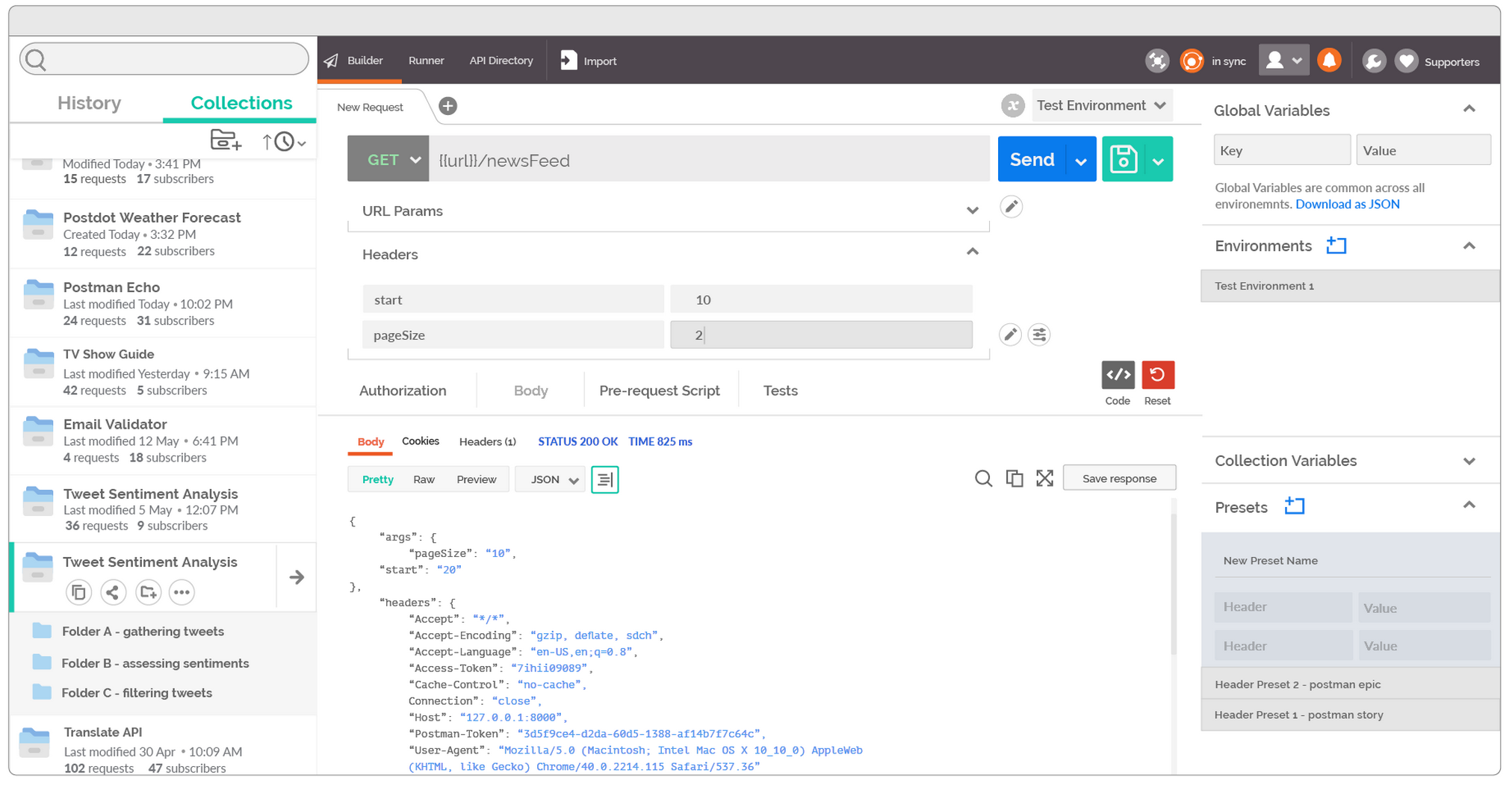Toggle line wrapping in the response viewer
1512x790 pixels.
(604, 479)
